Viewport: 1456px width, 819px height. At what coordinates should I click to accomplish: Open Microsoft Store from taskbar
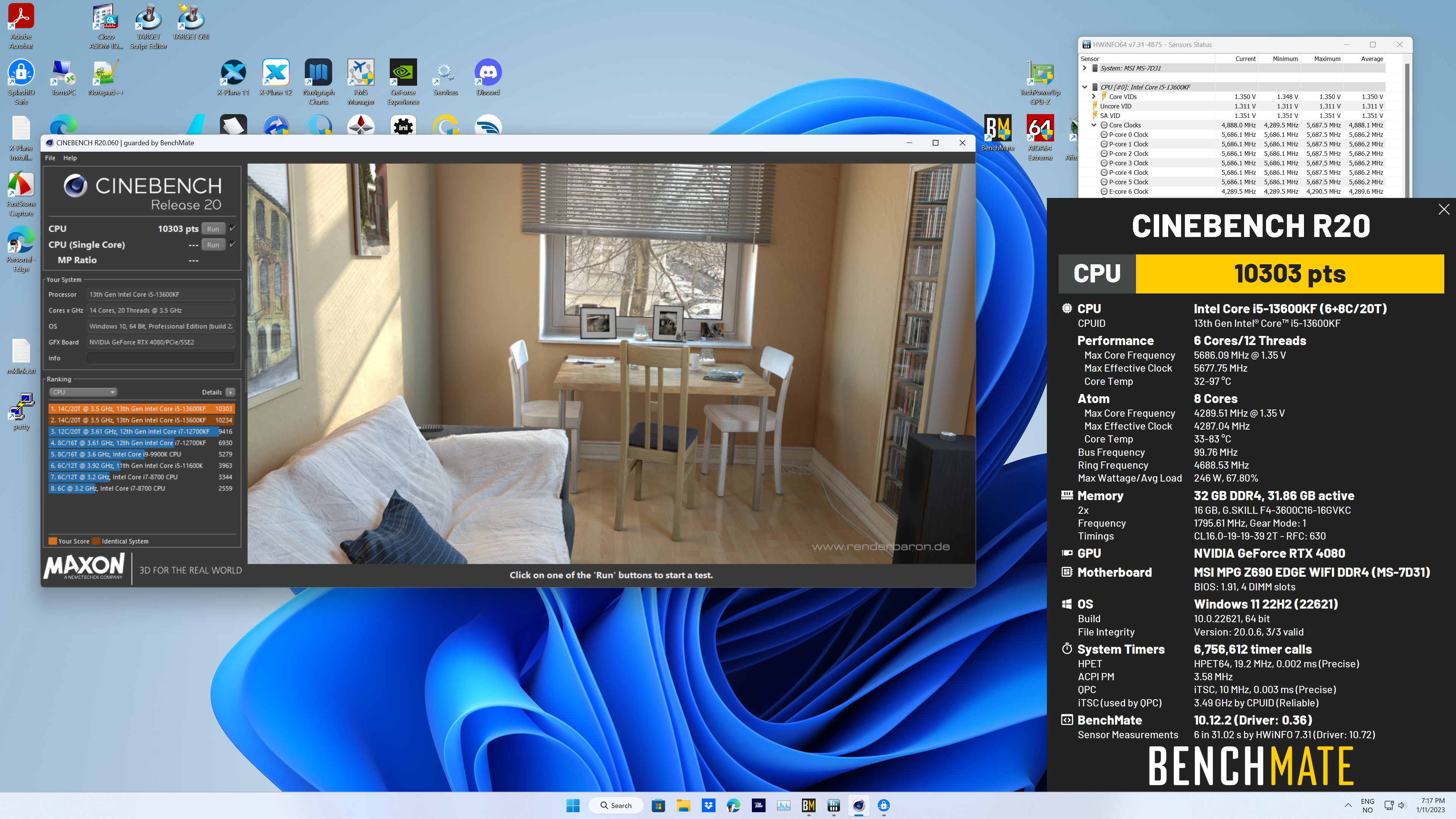coord(658,805)
